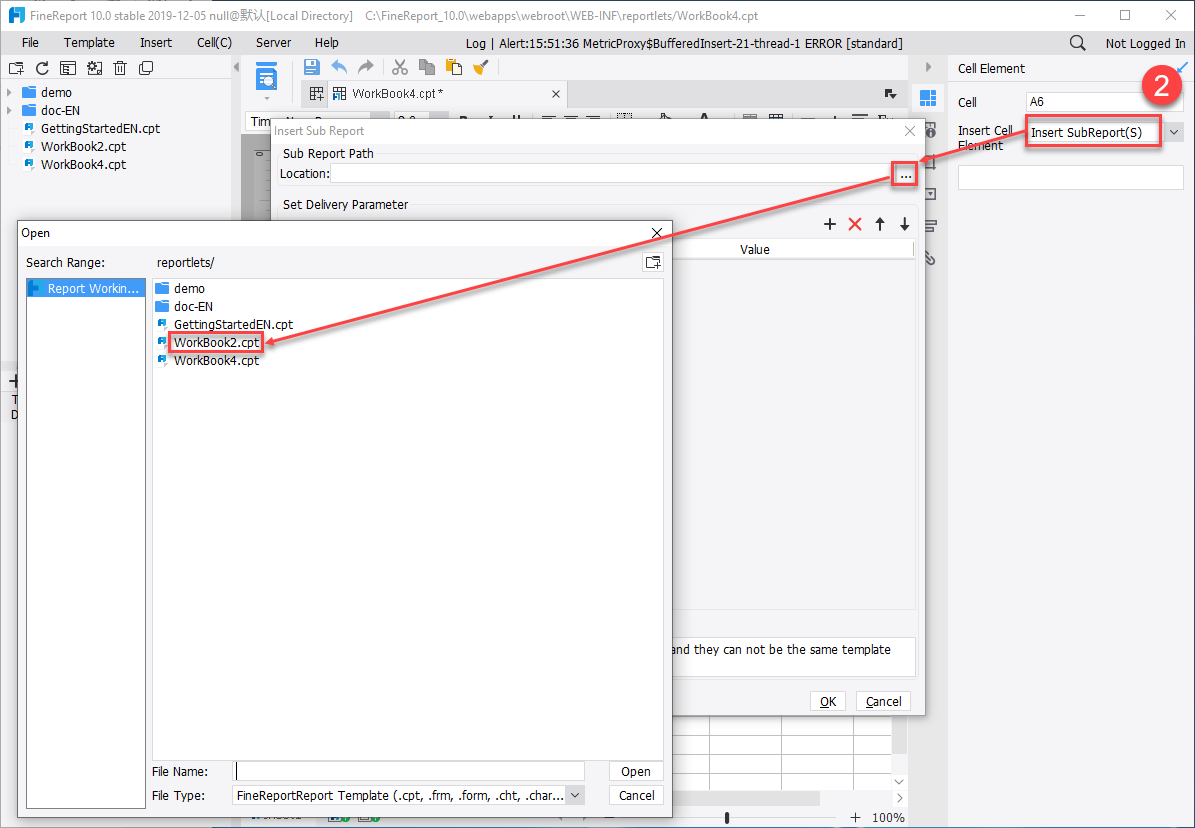The image size is (1195, 828).
Task: Open the Server menu
Action: pos(272,42)
